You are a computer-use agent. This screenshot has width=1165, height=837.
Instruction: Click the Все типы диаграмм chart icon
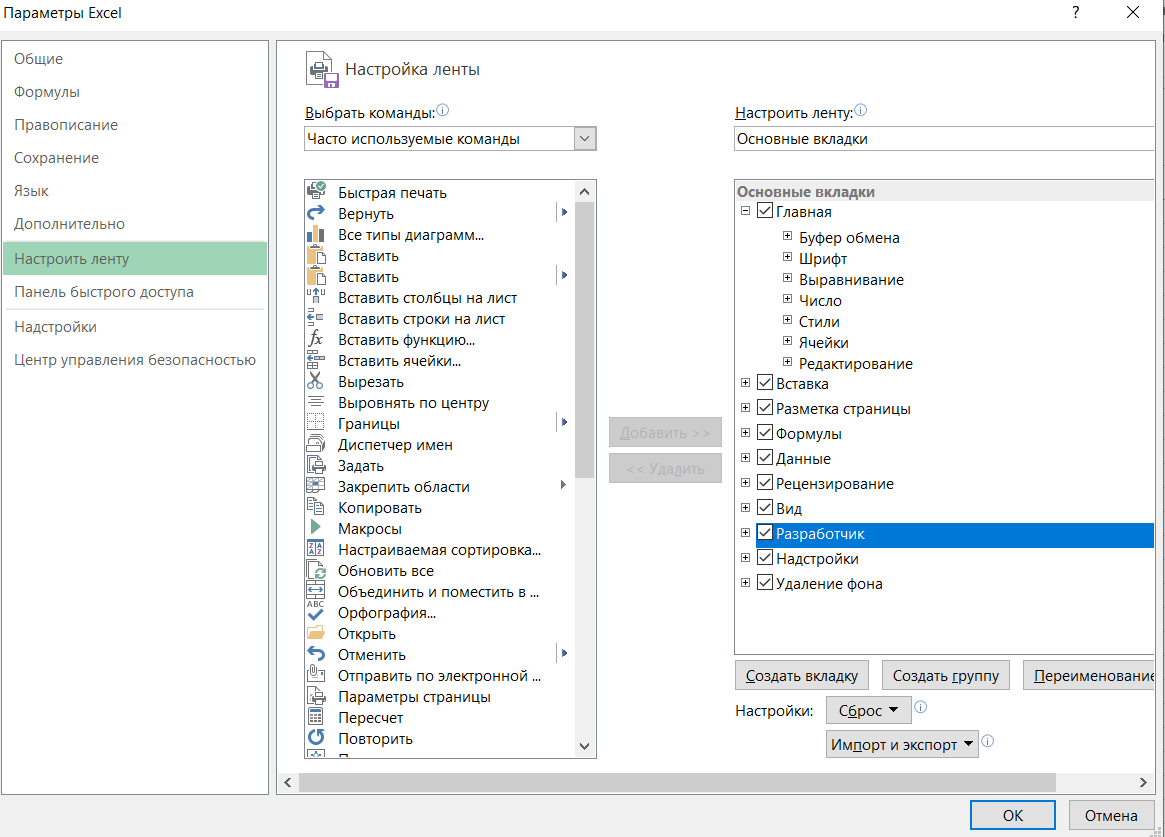pos(317,234)
